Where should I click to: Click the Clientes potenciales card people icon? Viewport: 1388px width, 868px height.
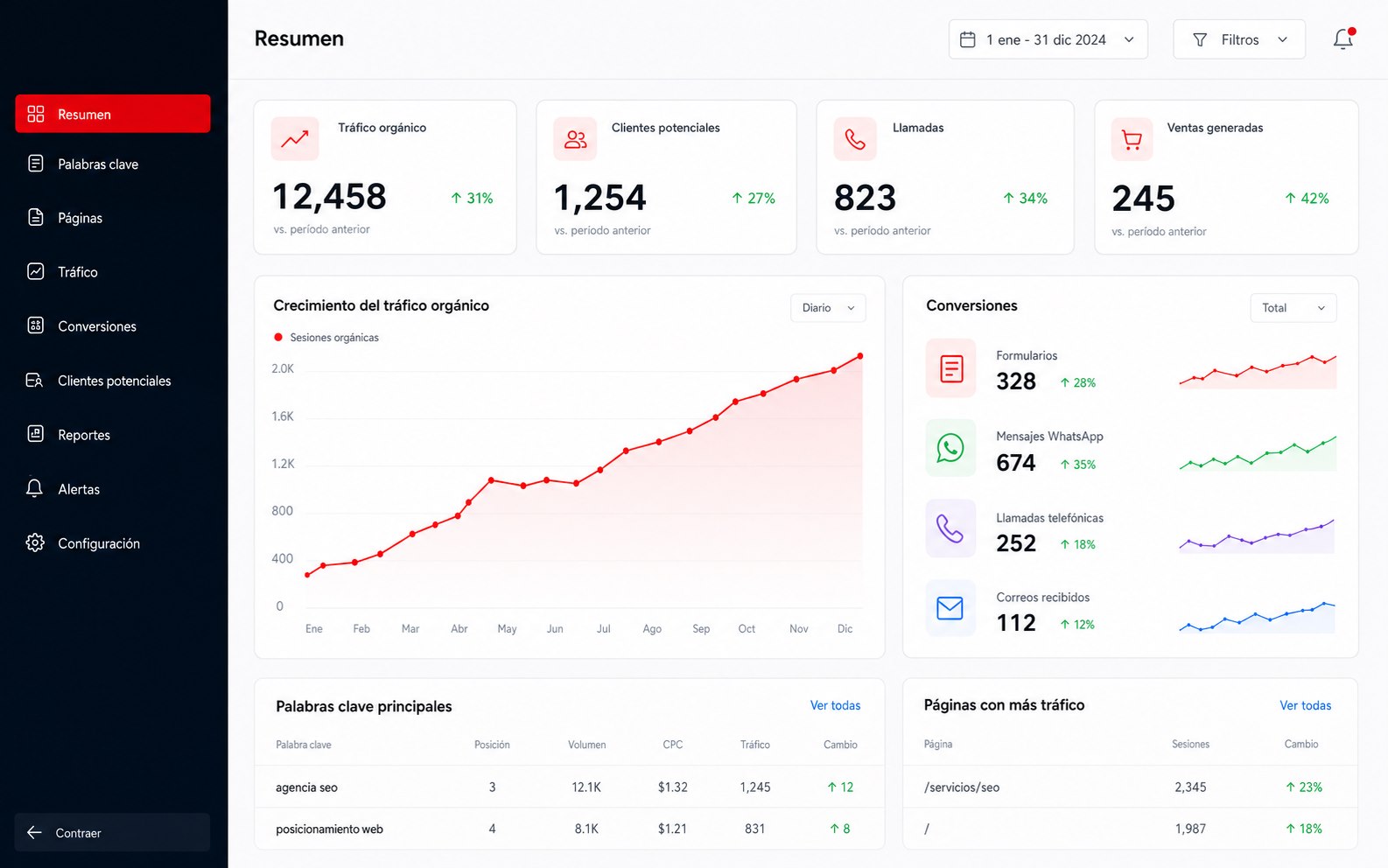575,139
